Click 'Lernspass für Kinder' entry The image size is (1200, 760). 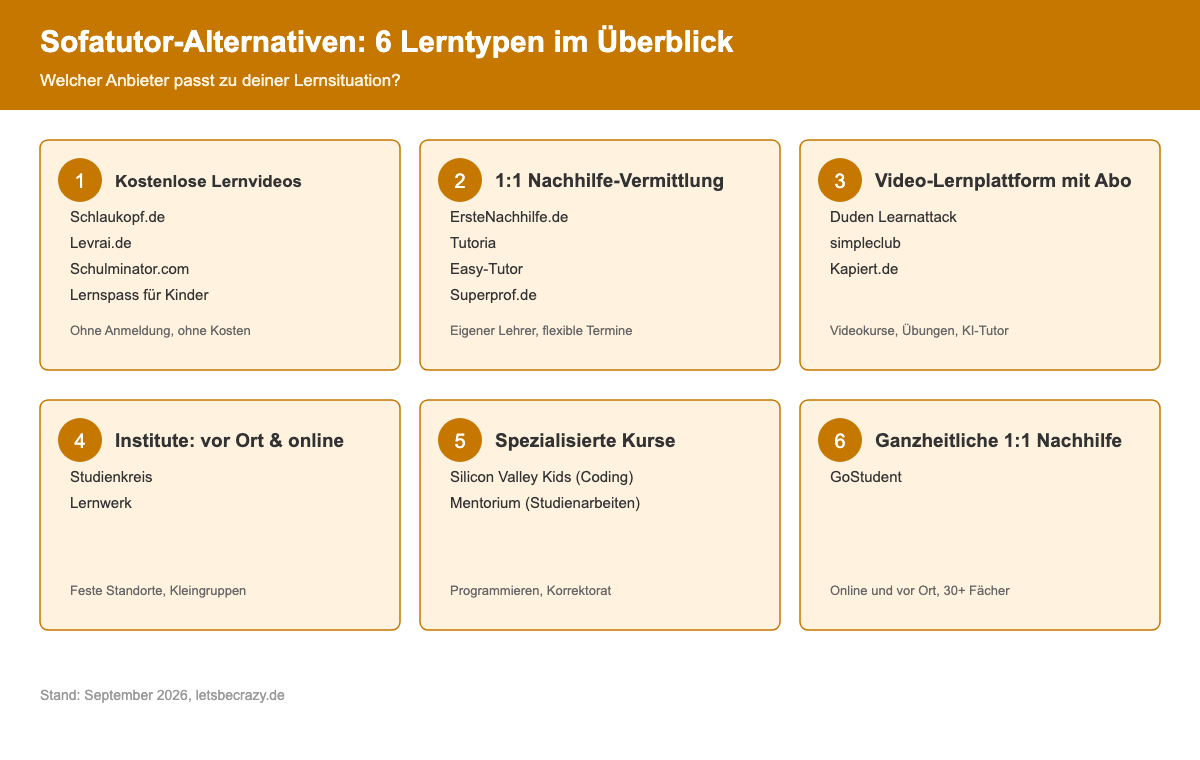tap(139, 295)
